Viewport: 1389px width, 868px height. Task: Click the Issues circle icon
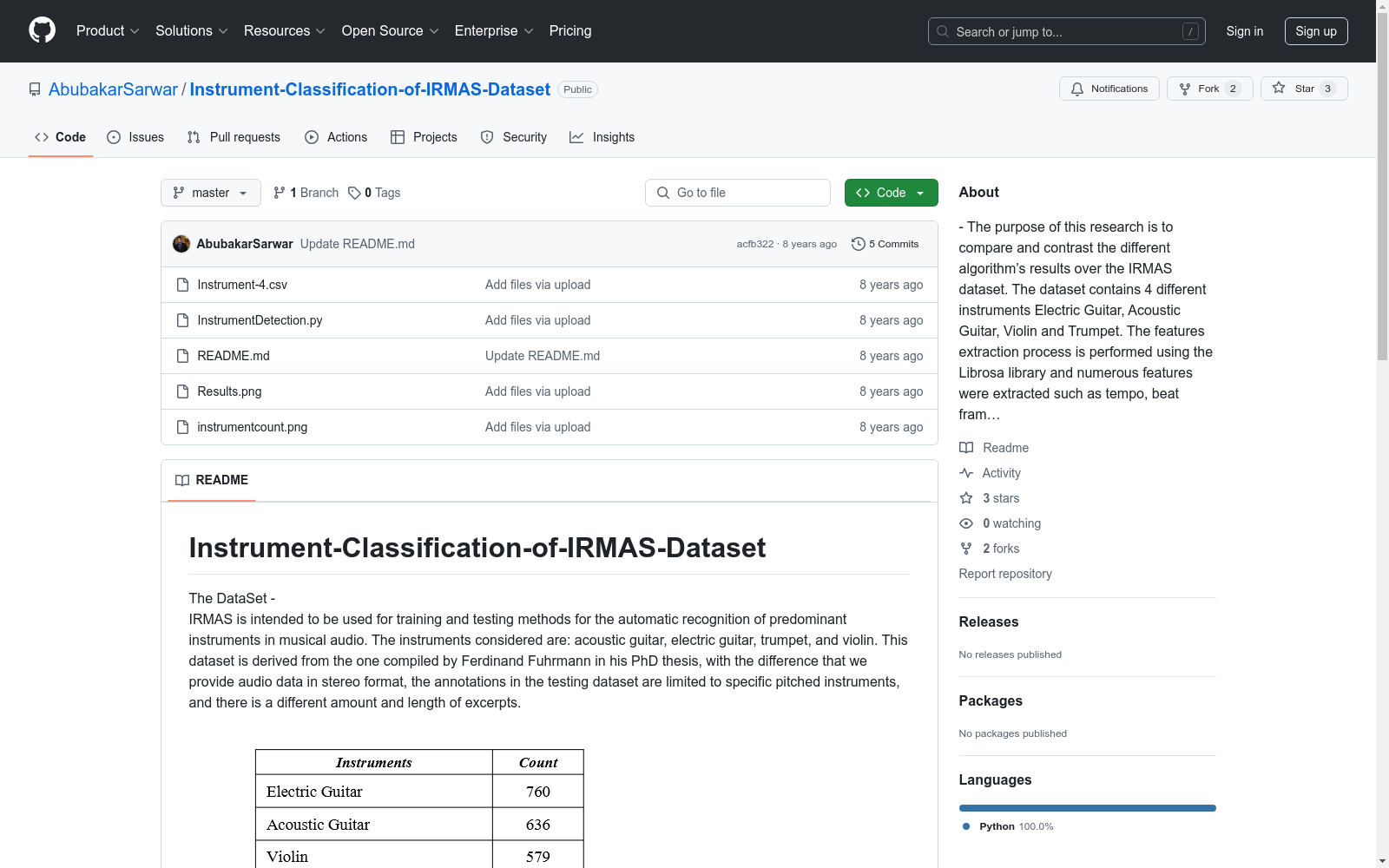point(114,137)
